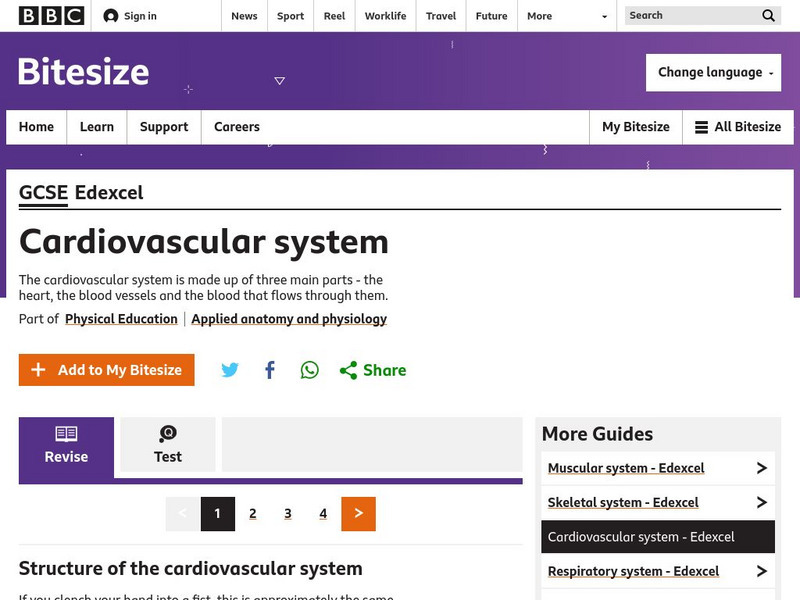This screenshot has width=800, height=600.
Task: Open the Support section
Action: (164, 127)
